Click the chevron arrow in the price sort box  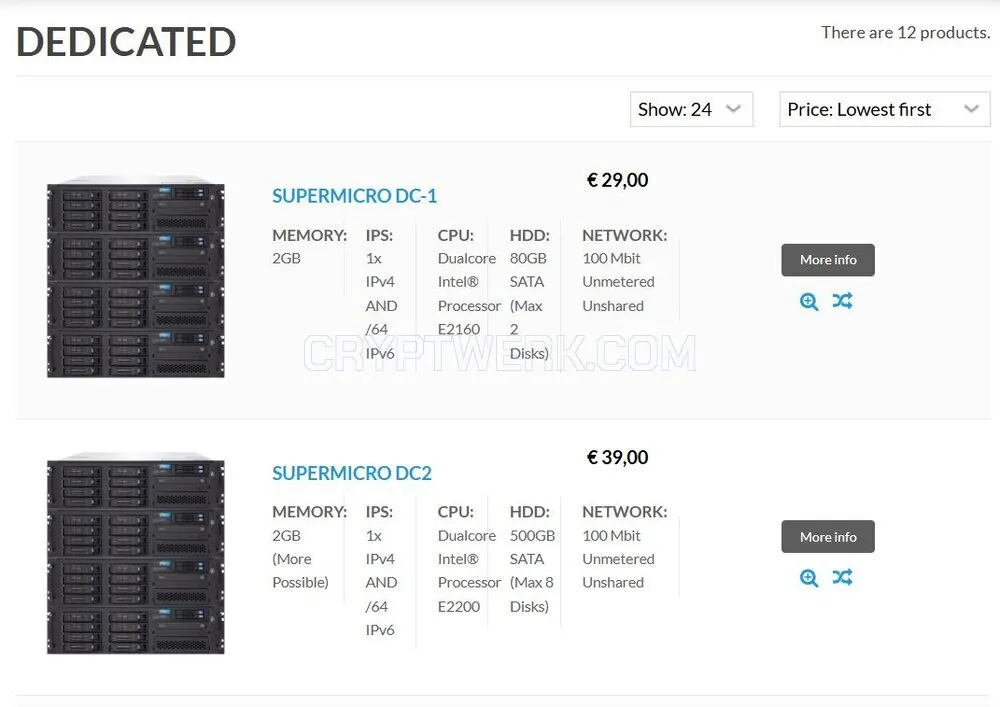pyautogui.click(x=971, y=109)
